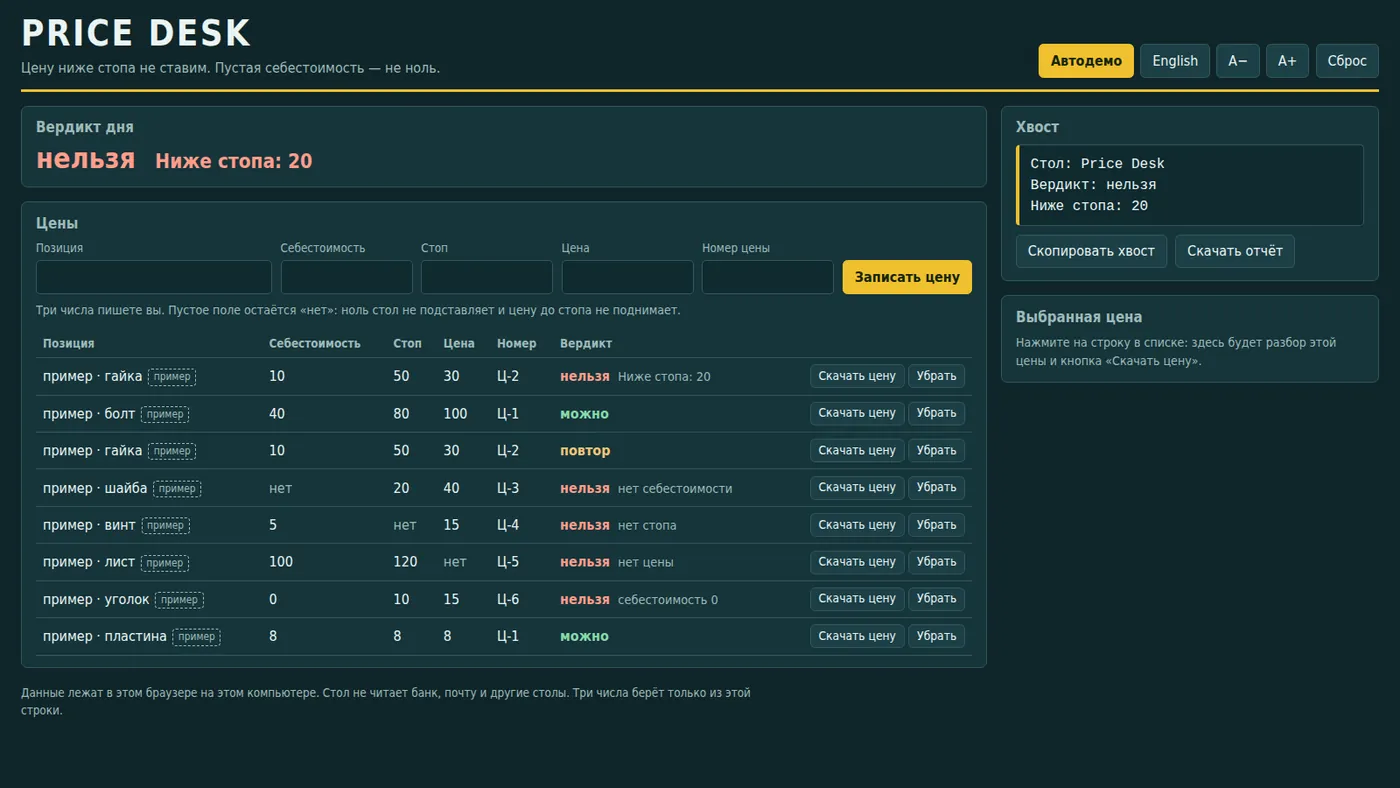Image resolution: width=1400 pixels, height=788 pixels.
Task: Submit with the Записать цену button
Action: pos(907,277)
